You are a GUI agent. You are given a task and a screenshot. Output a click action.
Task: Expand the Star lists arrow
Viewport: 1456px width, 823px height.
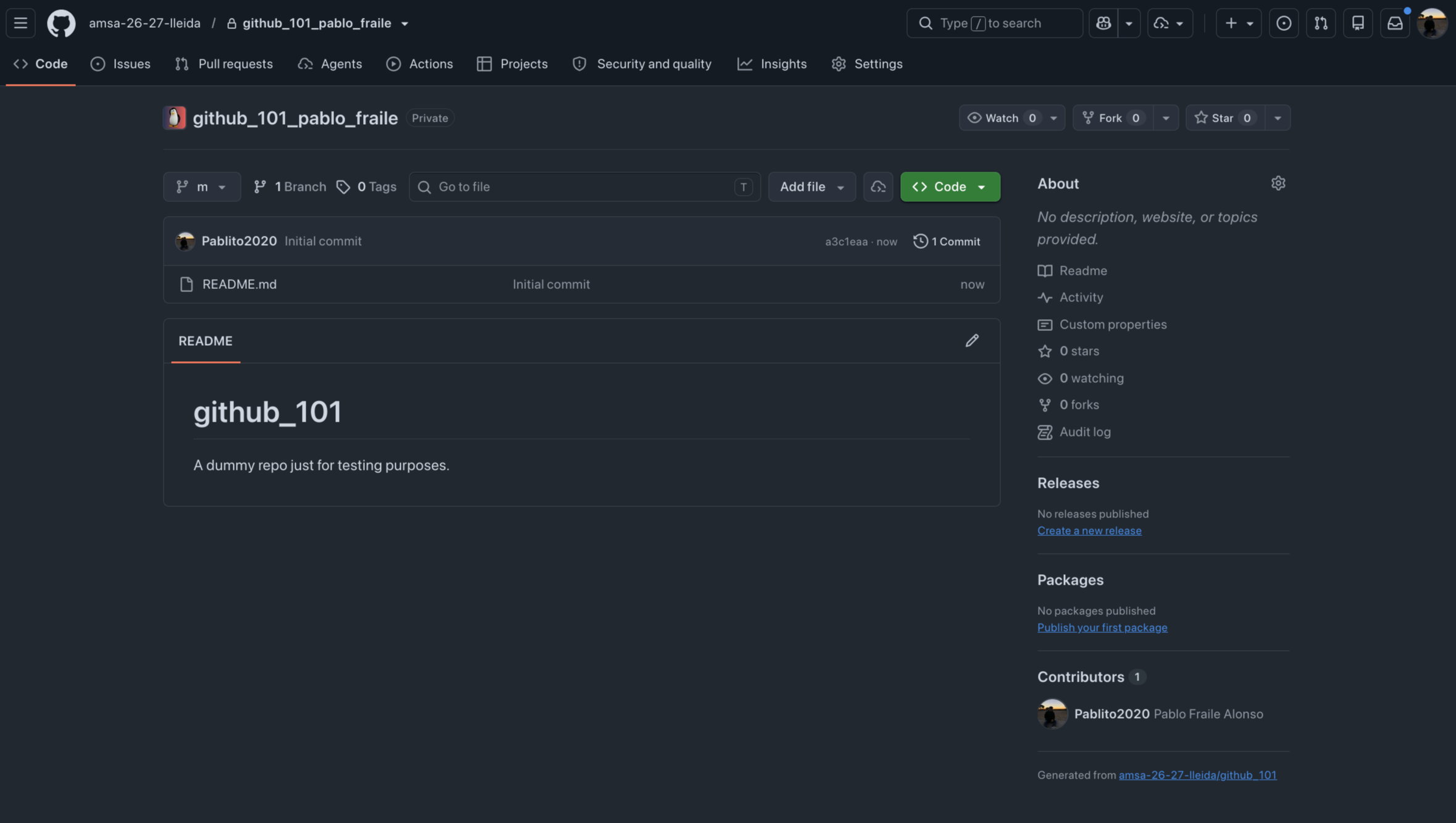[1278, 118]
